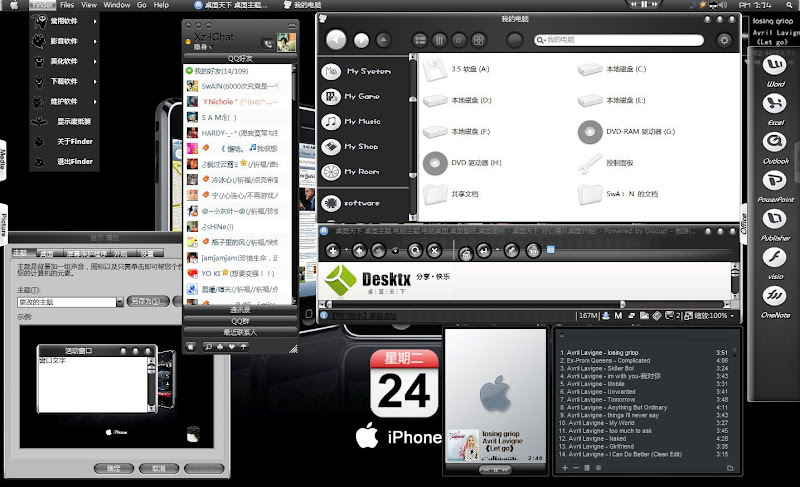Open My Game in explorer sidebar
The width and height of the screenshot is (800, 487).
pos(351,96)
